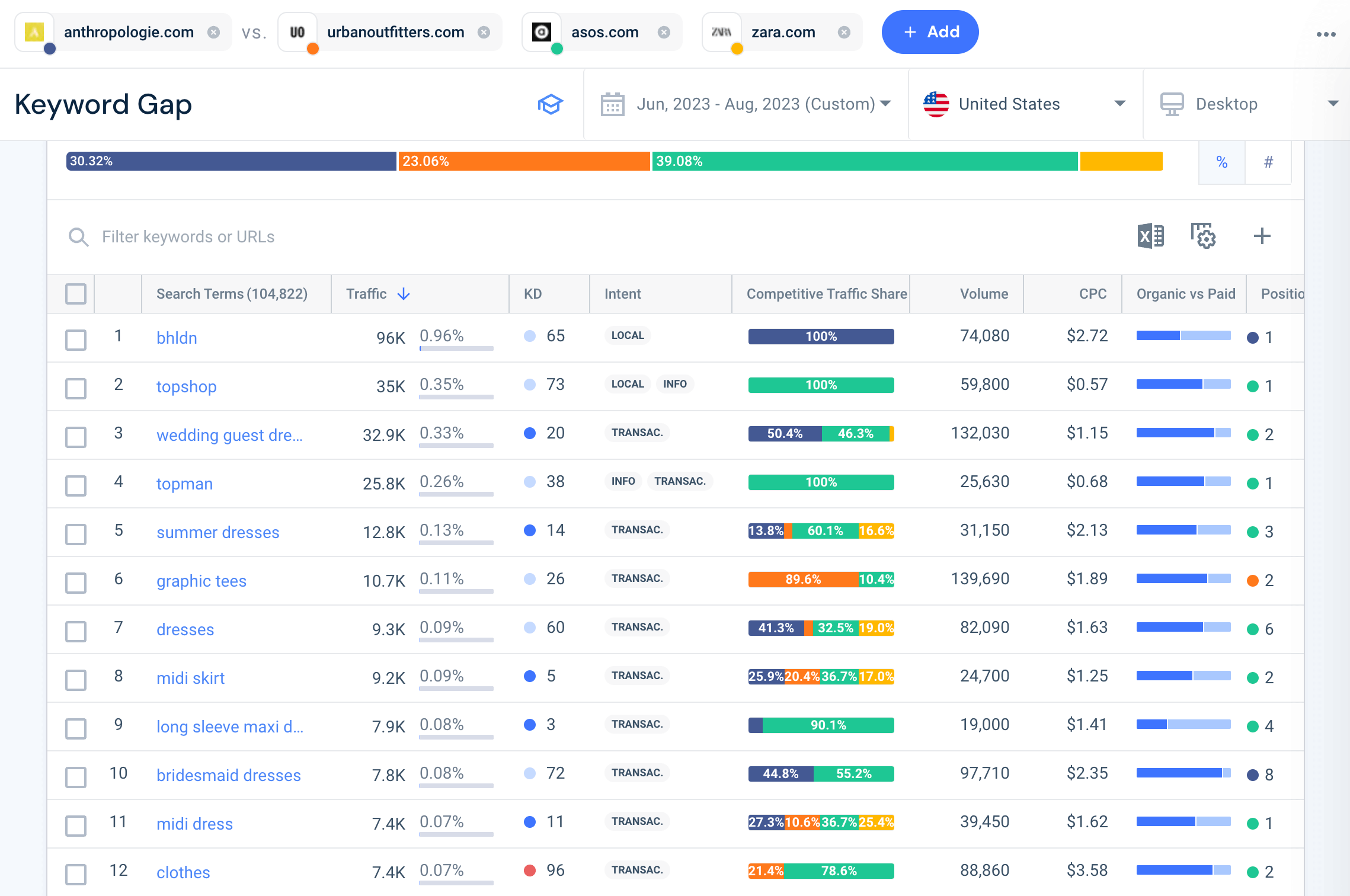Click Organic vs Paid bar for bhldn
The width and height of the screenshot is (1350, 896).
[x=1183, y=335]
